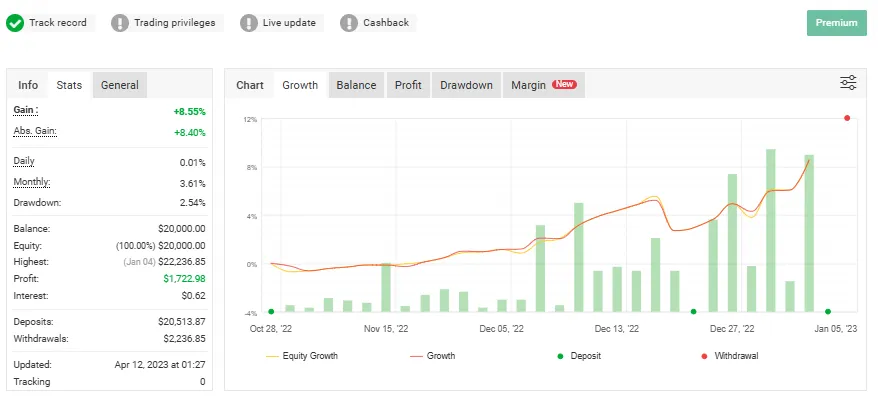This screenshot has width=878, height=396.
Task: Click the Premium button
Action: tap(837, 23)
